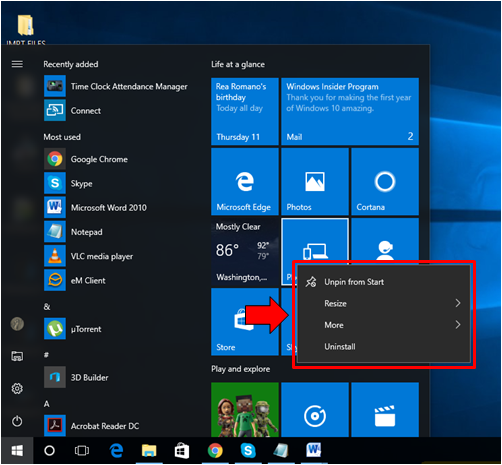Viewport: 502px width, 465px height.
Task: Open Edge from the taskbar
Action: coord(116,451)
